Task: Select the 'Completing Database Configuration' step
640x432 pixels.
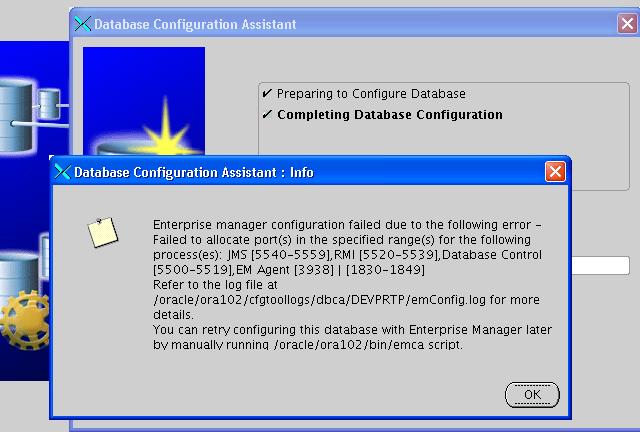Action: [390, 115]
